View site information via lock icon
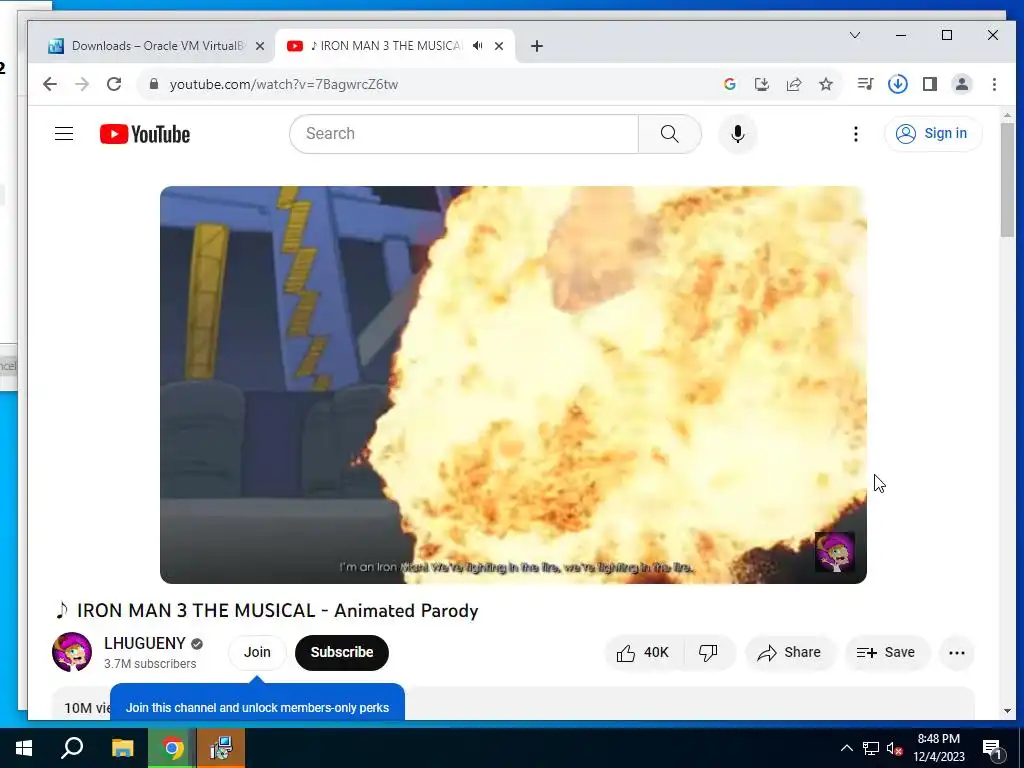The width and height of the screenshot is (1024, 768). (x=154, y=84)
